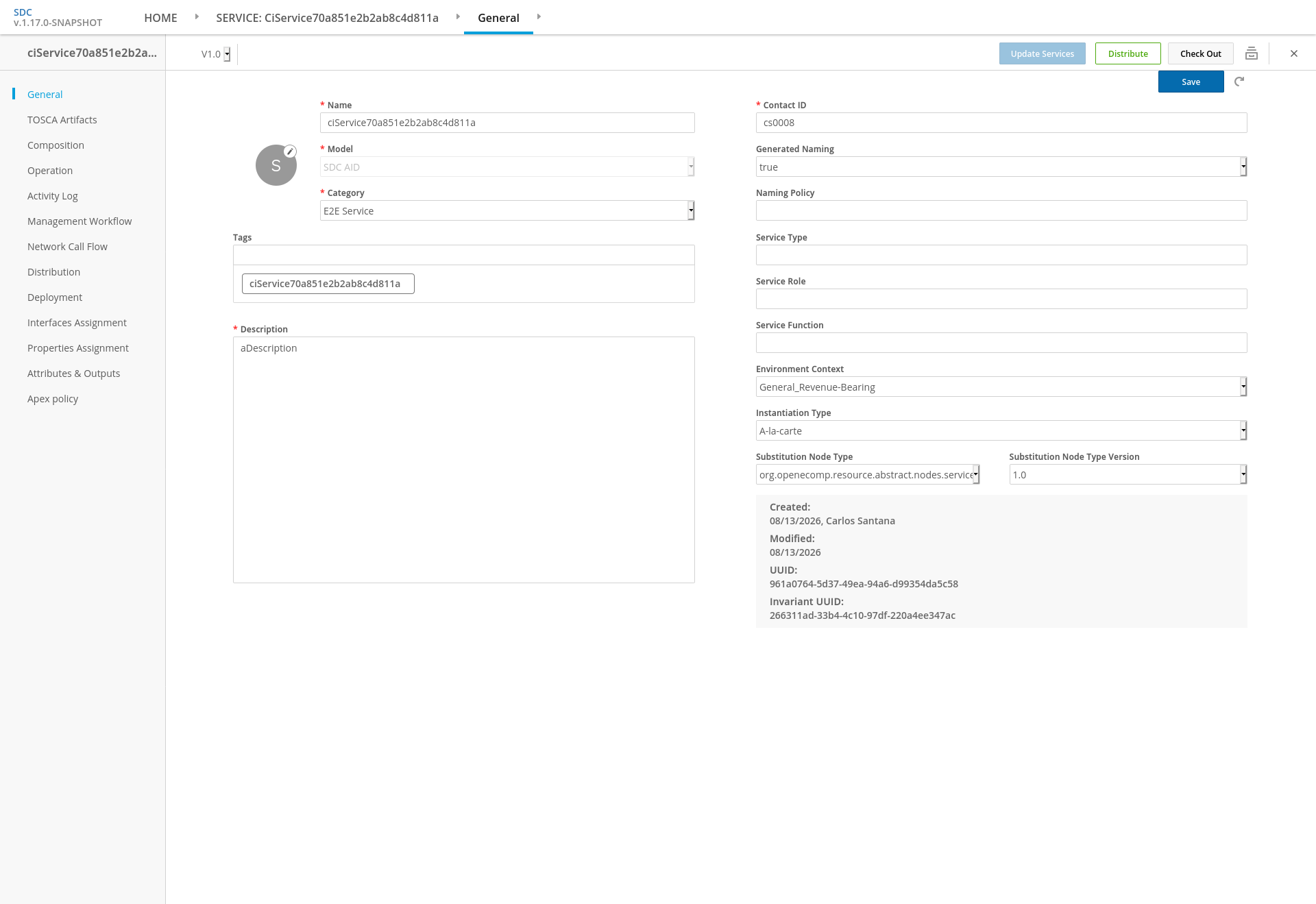The width and height of the screenshot is (1316, 904).
Task: Expand the arrow after General breadcrumb
Action: click(x=539, y=16)
